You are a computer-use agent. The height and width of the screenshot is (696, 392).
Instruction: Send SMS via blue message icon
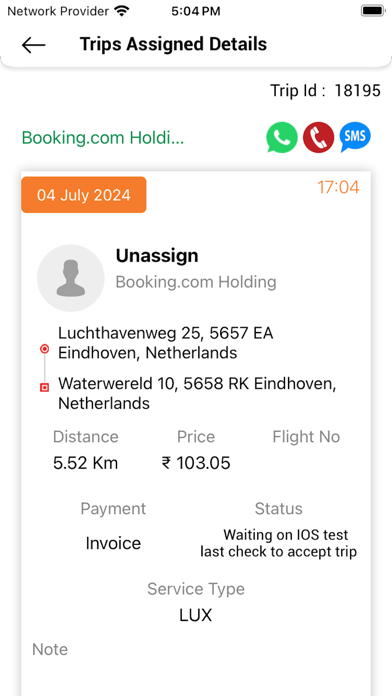355,137
